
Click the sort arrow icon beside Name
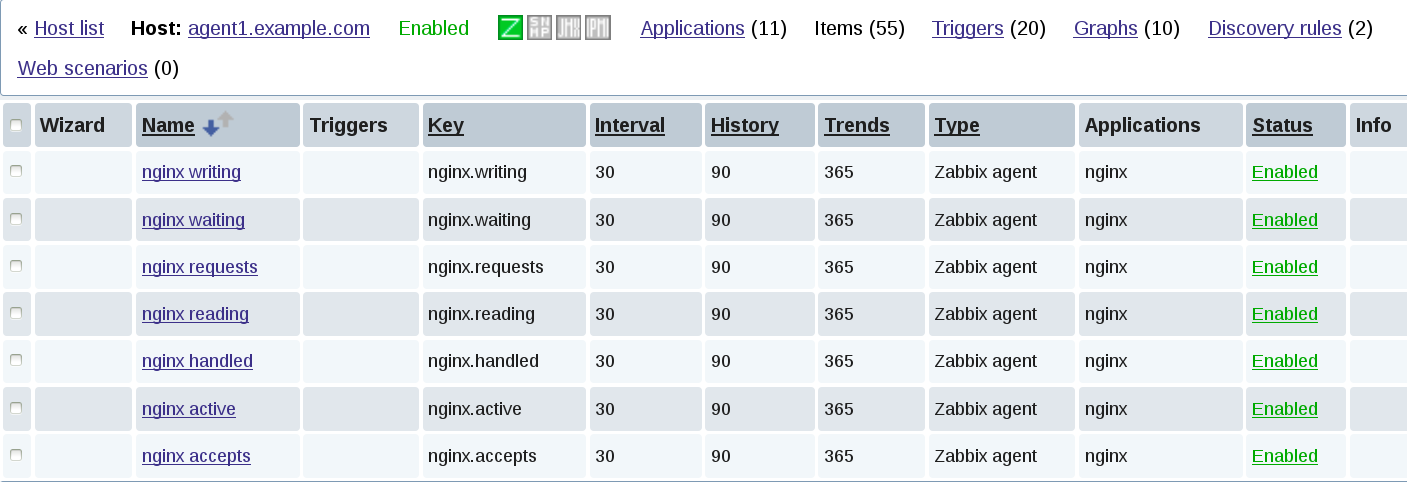tap(217, 123)
